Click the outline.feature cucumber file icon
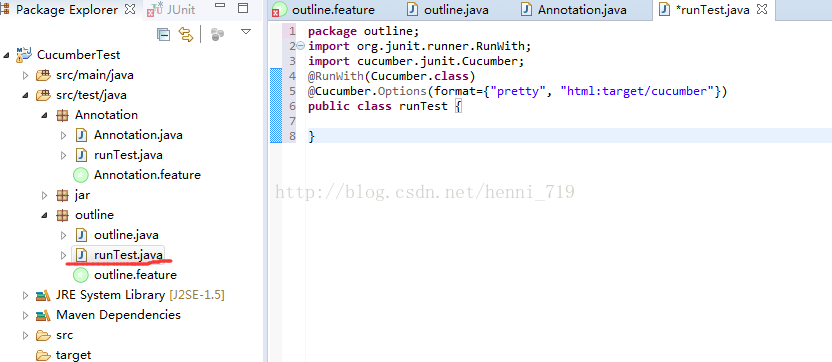Viewport: 832px width, 362px height. click(80, 275)
